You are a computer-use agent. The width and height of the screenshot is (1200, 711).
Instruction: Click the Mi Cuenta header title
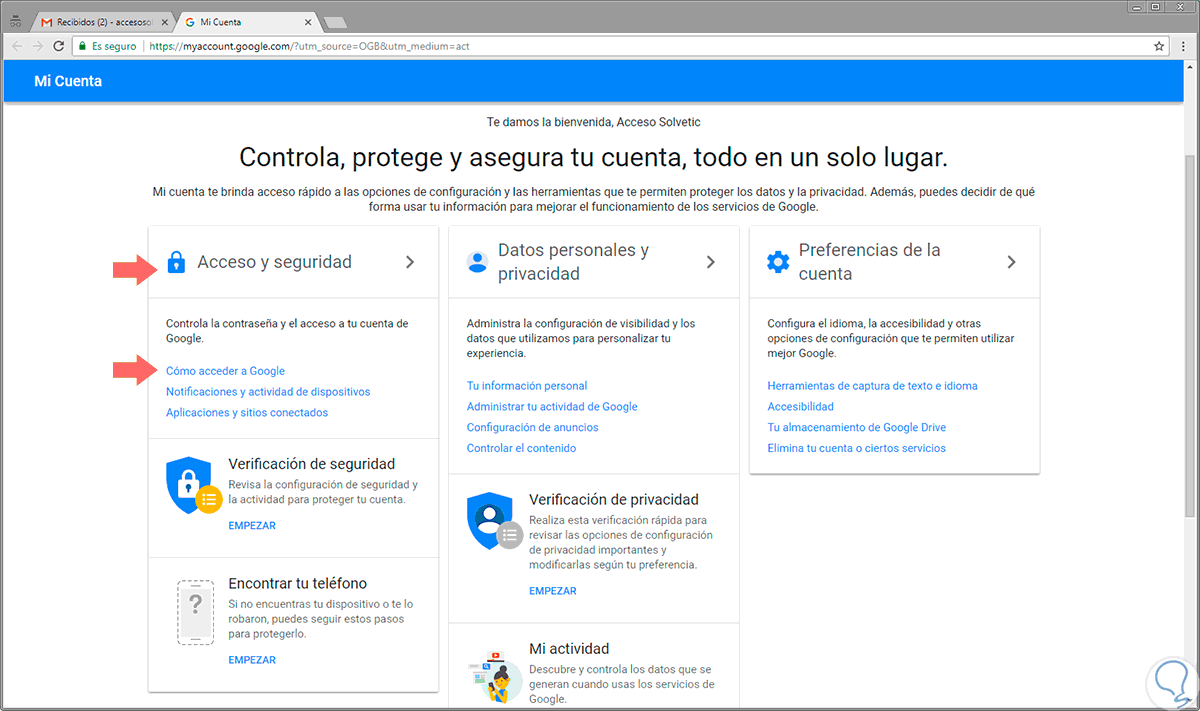[68, 82]
